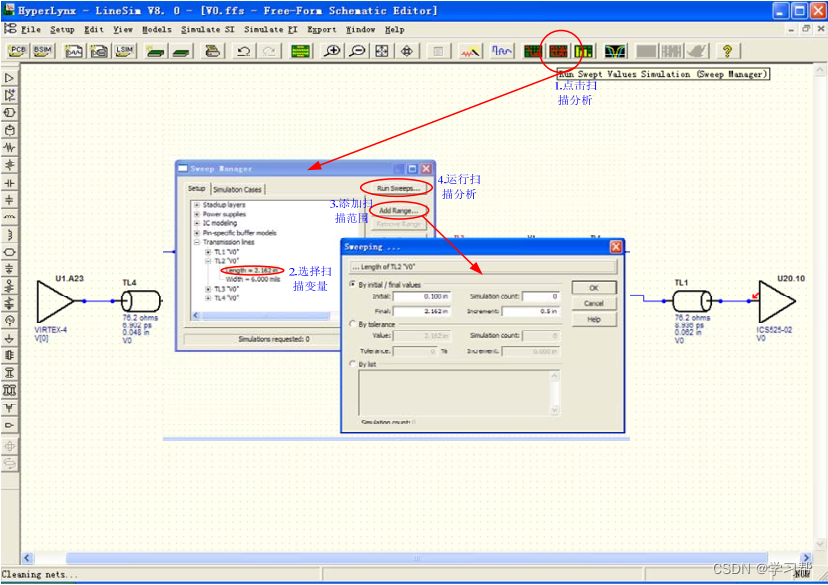Click the U1.A23 VIRTEX-4 driver symbol

(55, 301)
